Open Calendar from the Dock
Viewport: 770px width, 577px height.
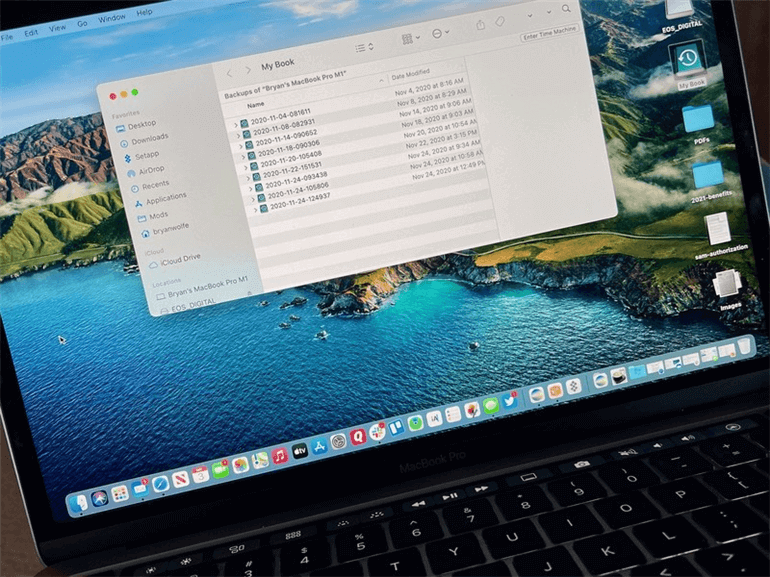(x=200, y=475)
